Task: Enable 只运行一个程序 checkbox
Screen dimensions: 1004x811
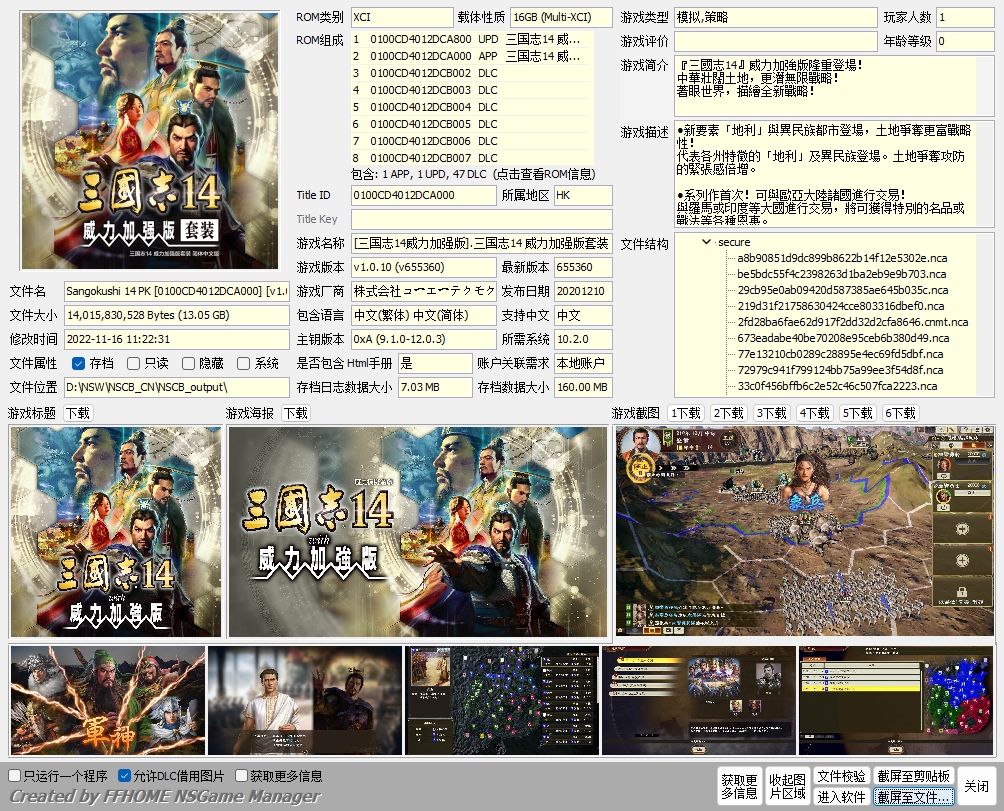Action: (x=15, y=776)
